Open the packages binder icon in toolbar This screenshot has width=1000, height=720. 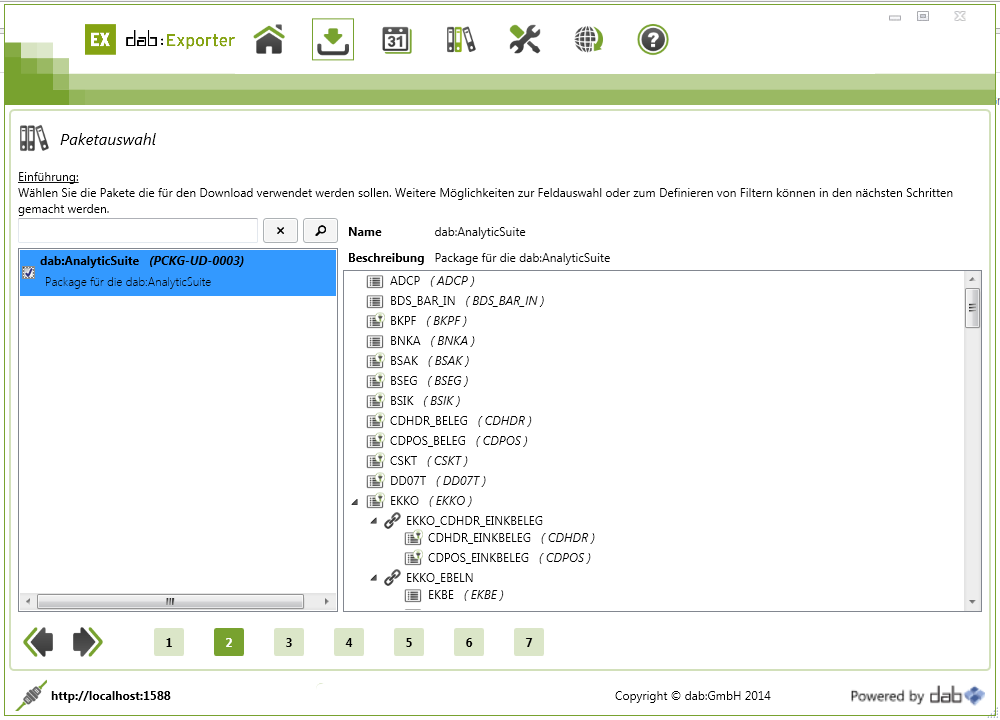(x=460, y=40)
